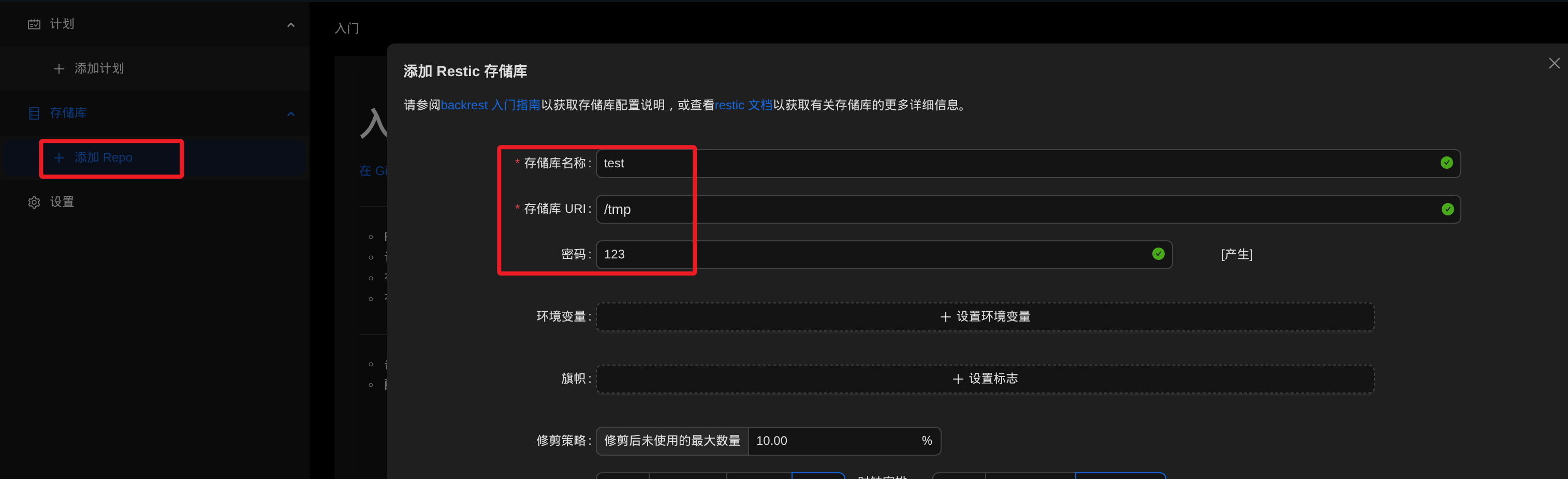Click the 设置标志 button
The height and width of the screenshot is (479, 1568).
tap(984, 379)
